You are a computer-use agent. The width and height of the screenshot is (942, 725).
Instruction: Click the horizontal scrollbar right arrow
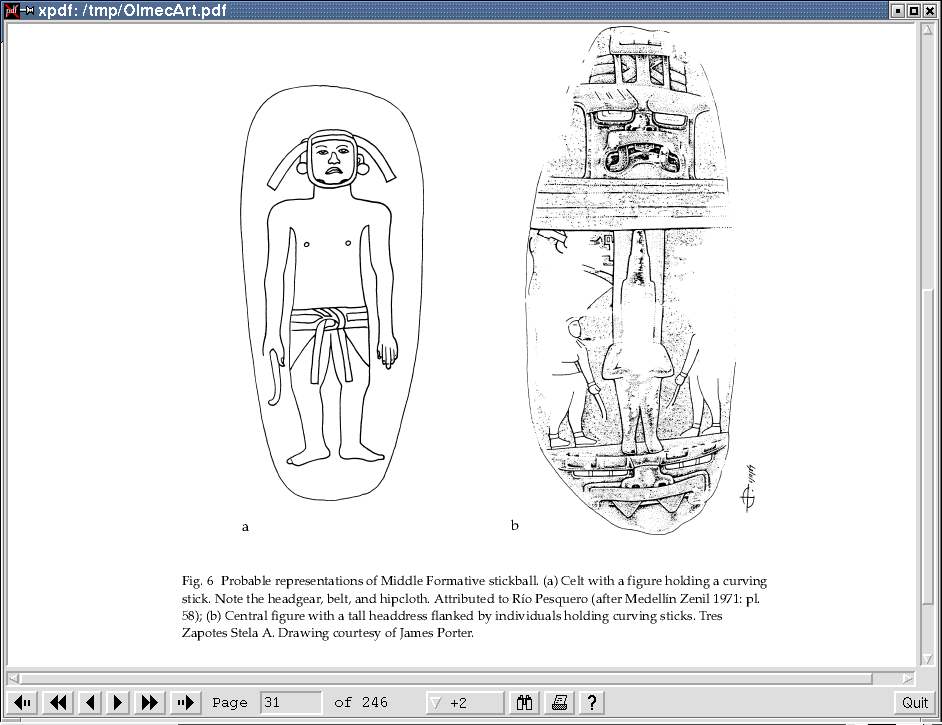pos(908,678)
